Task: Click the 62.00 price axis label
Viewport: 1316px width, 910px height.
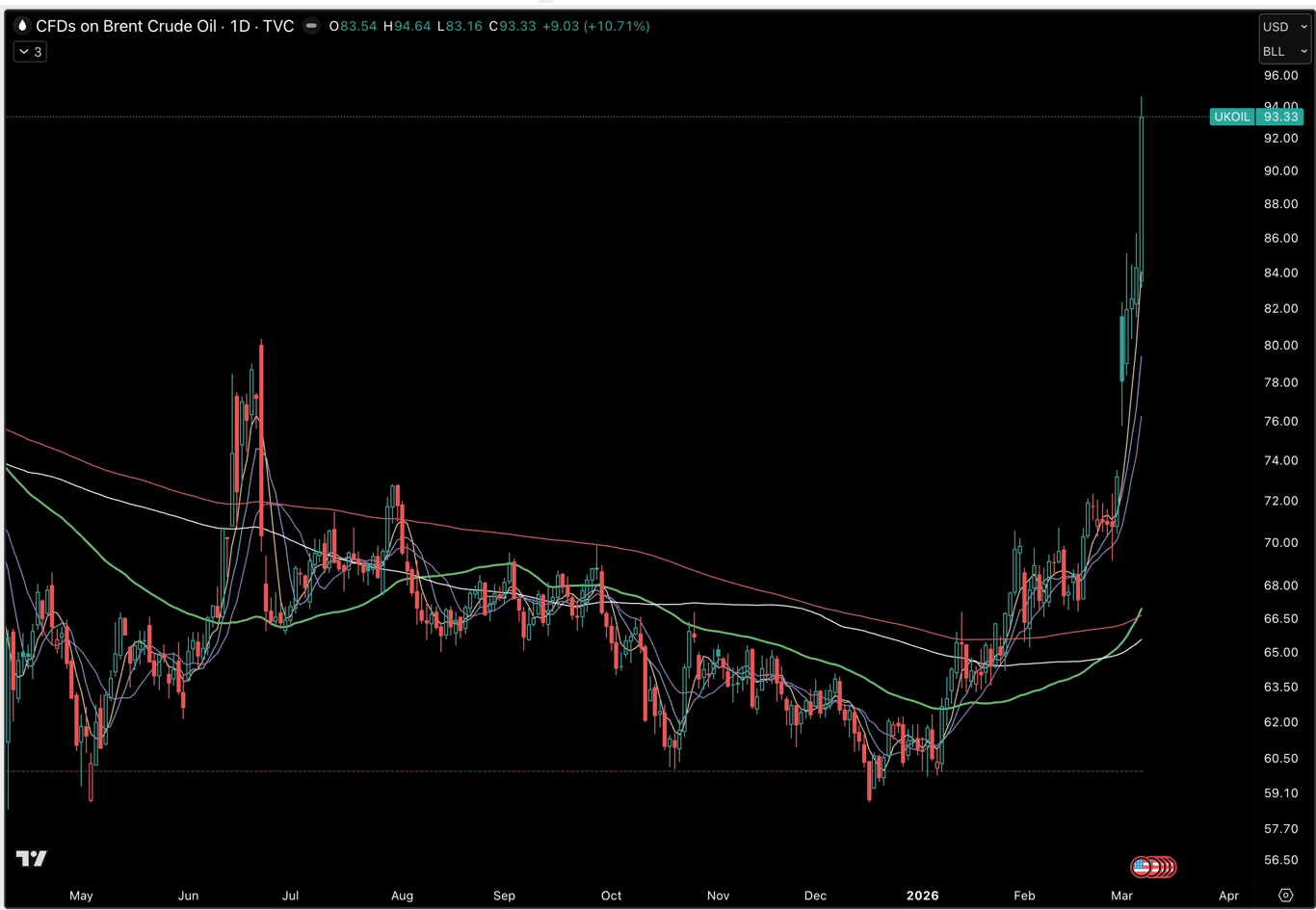Action: pos(1281,721)
